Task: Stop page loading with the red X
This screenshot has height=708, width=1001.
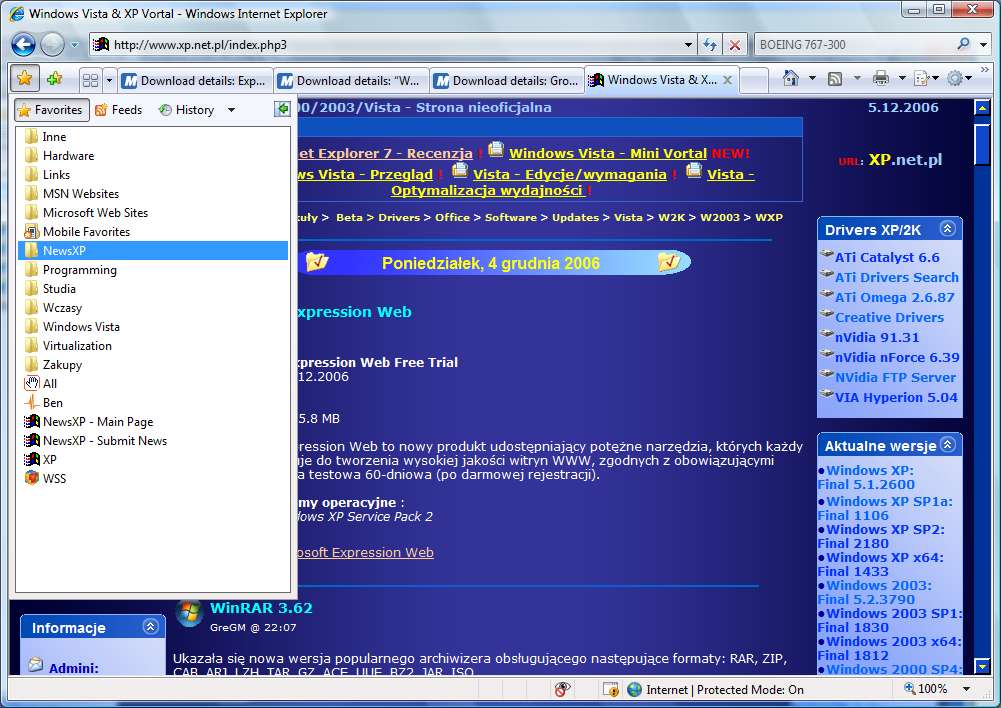Action: [x=735, y=45]
